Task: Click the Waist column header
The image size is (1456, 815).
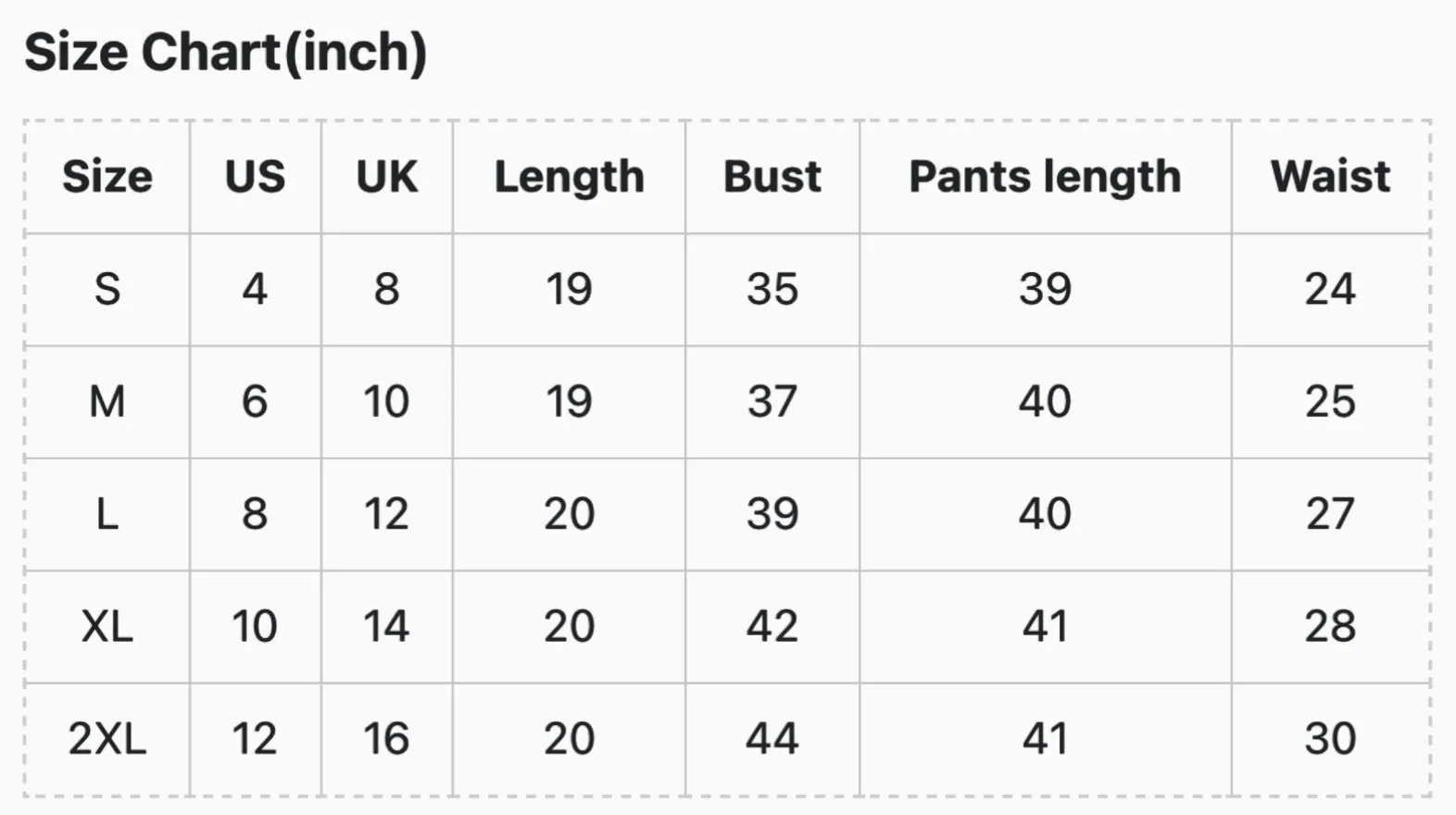Action: 1330,176
